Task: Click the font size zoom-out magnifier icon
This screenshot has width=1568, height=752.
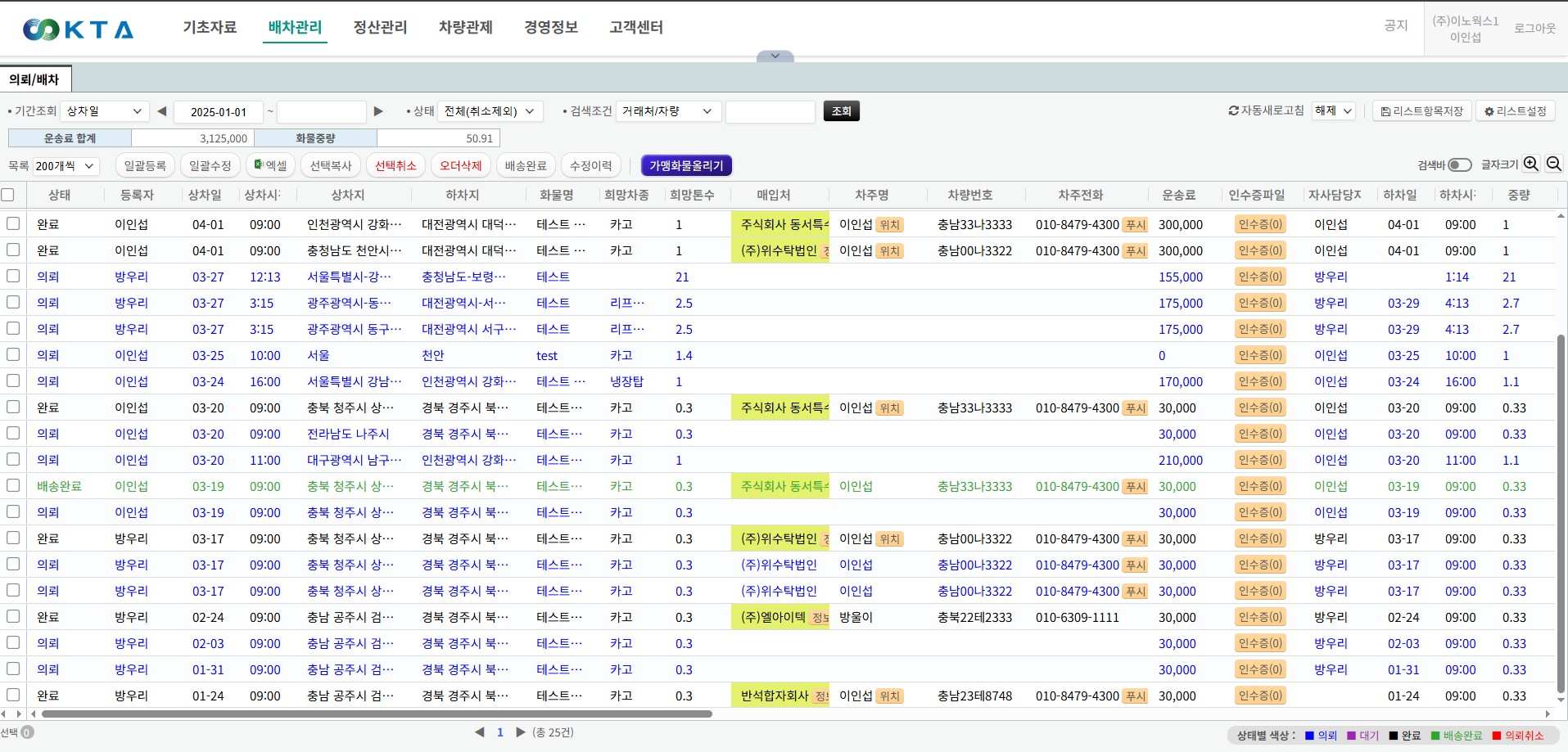Action: point(1553,164)
